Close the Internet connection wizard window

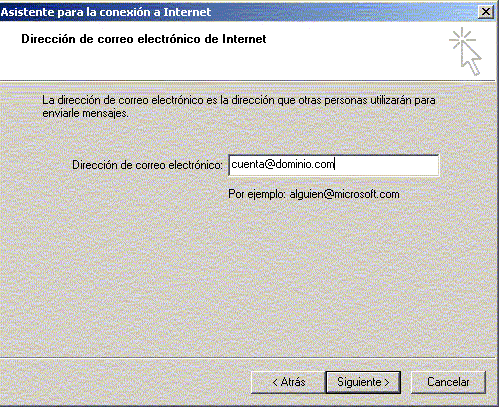(485, 12)
